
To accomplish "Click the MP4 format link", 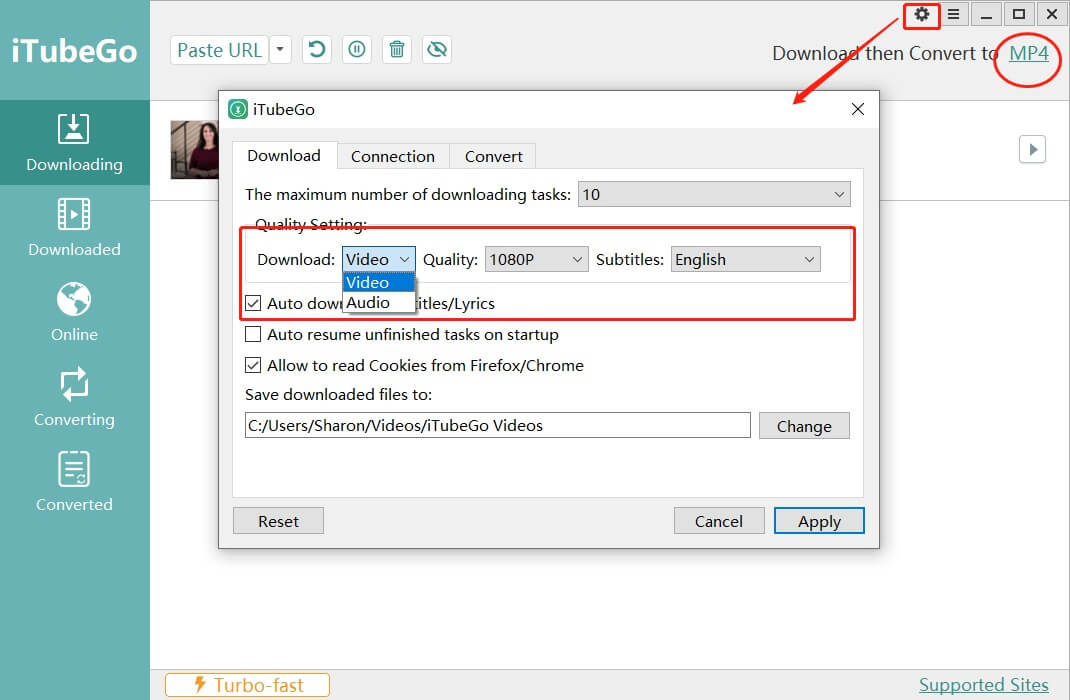I will (x=1028, y=53).
